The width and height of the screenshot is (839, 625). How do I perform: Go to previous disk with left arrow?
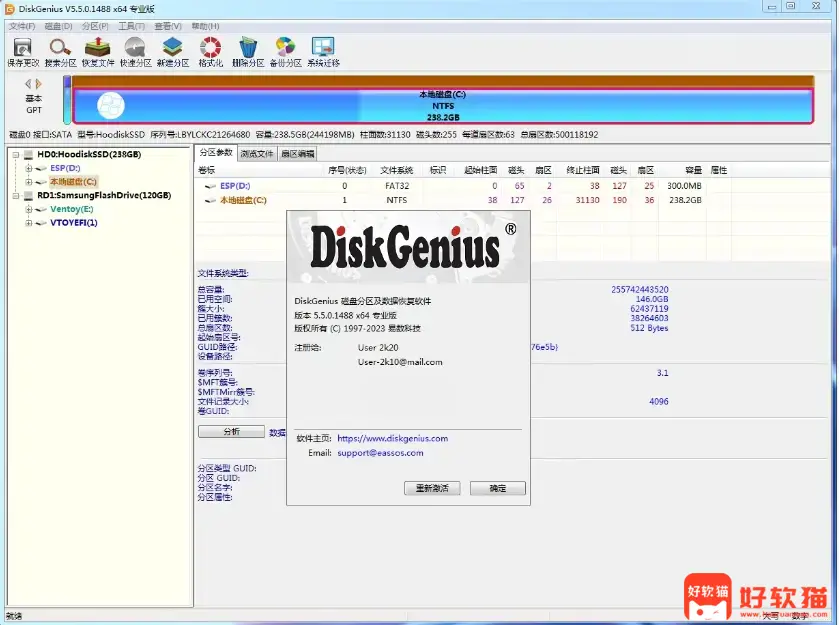pyautogui.click(x=28, y=84)
